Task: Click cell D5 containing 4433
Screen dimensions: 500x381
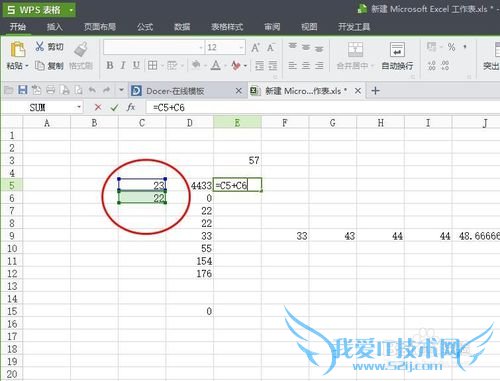Action: [x=190, y=185]
